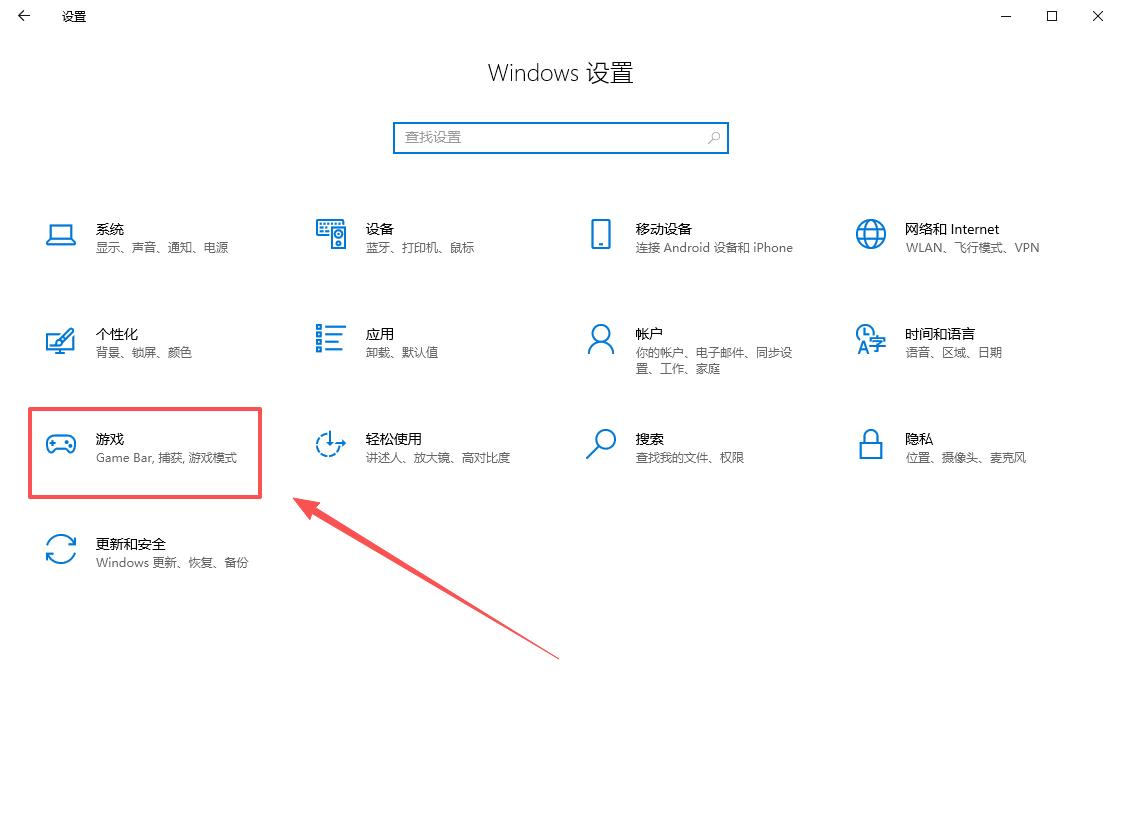Viewport: 1121px width, 839px height.
Task: Click the magnifier icon in search box
Action: click(x=713, y=138)
